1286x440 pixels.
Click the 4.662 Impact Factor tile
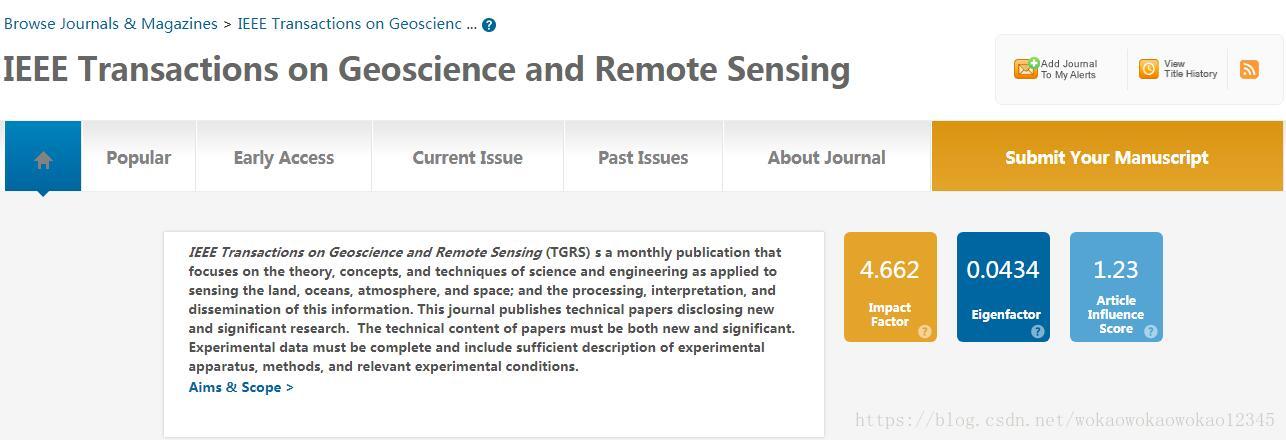click(890, 287)
